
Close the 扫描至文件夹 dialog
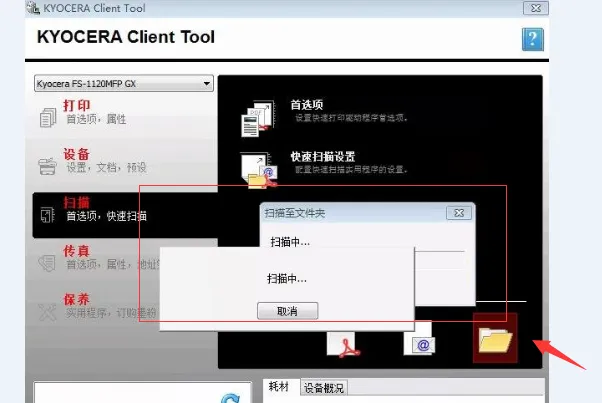pos(456,213)
